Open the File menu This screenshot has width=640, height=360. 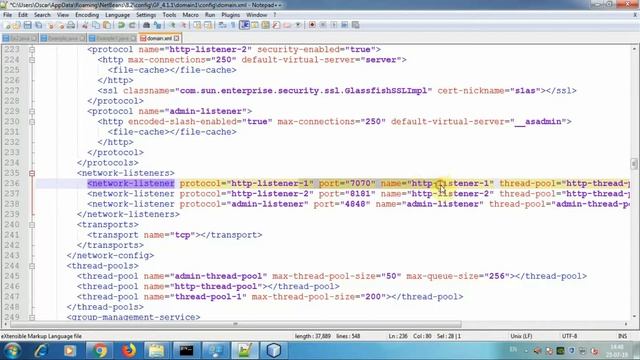[7, 15]
